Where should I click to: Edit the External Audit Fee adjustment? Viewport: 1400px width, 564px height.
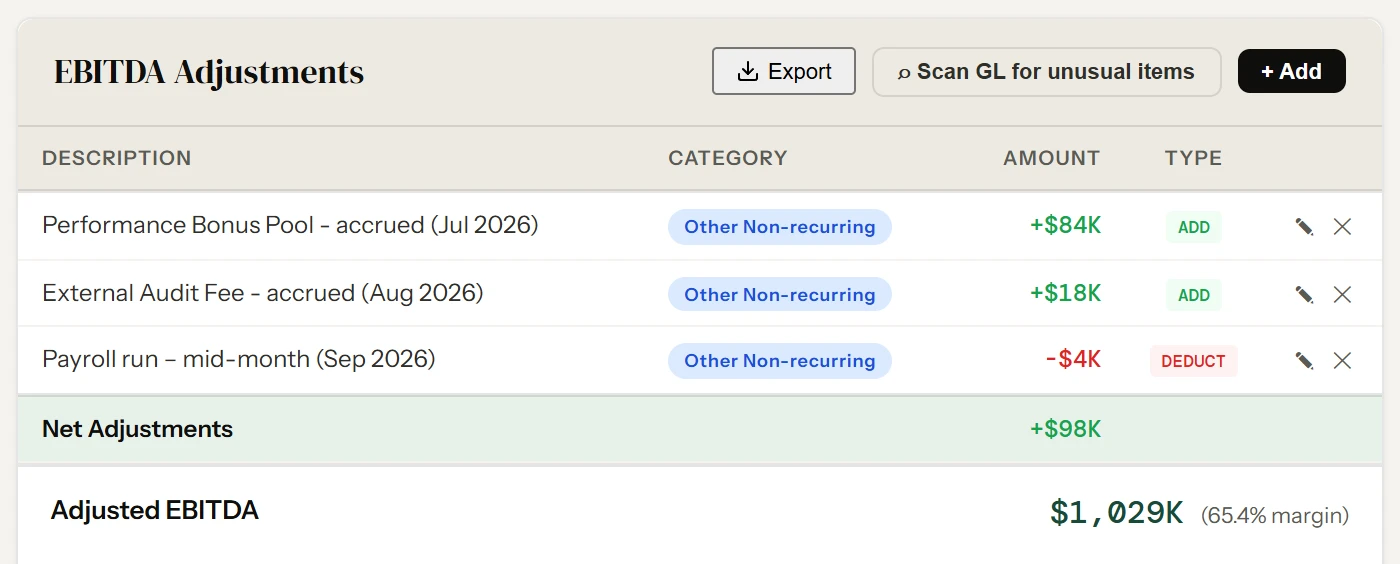pos(1304,294)
